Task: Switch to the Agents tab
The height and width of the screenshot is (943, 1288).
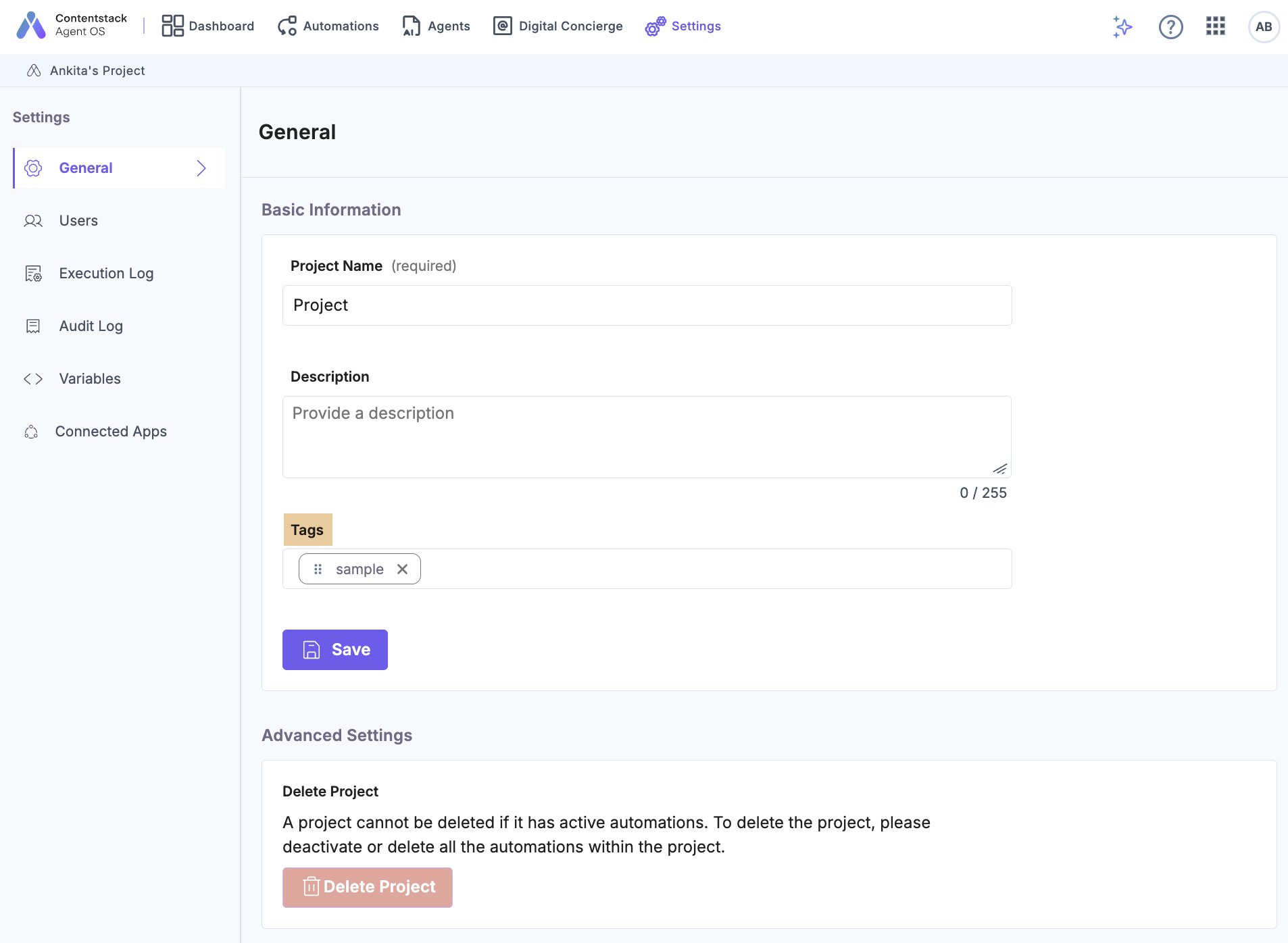Action: pyautogui.click(x=436, y=26)
